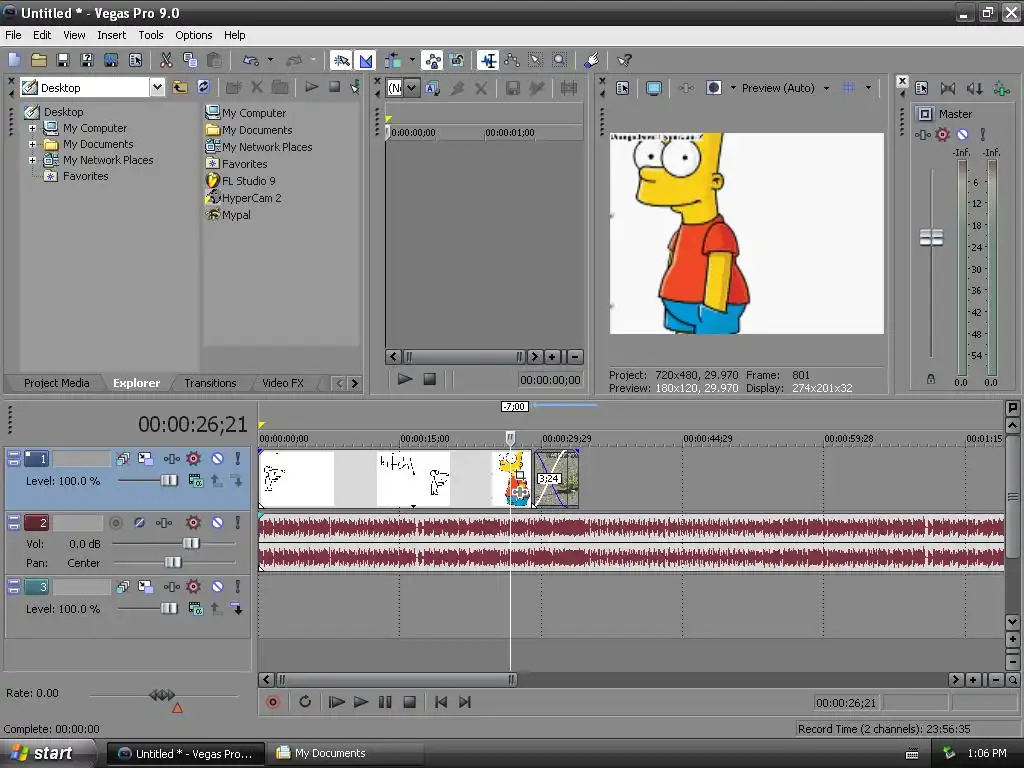
Task: Mute the Master bus
Action: point(963,135)
